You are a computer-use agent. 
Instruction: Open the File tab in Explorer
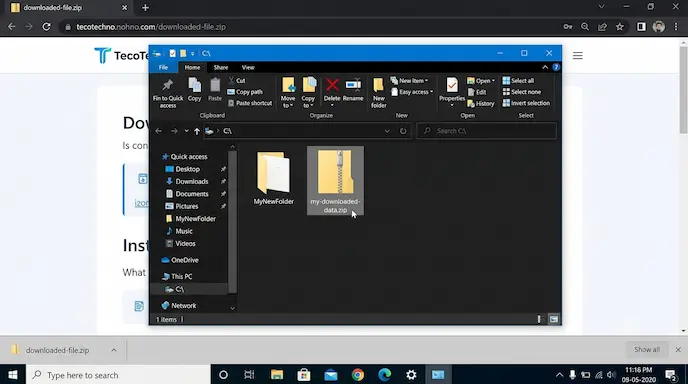tap(163, 68)
